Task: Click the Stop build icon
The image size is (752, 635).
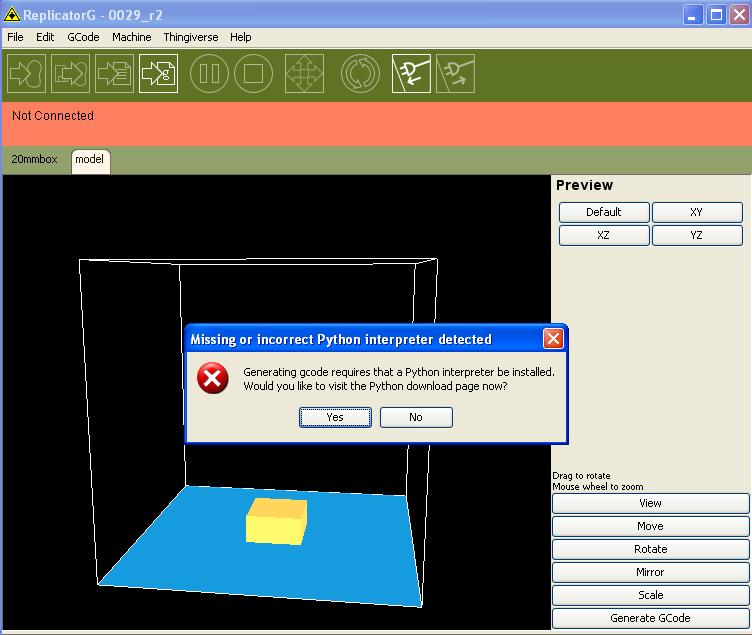Action: point(253,73)
